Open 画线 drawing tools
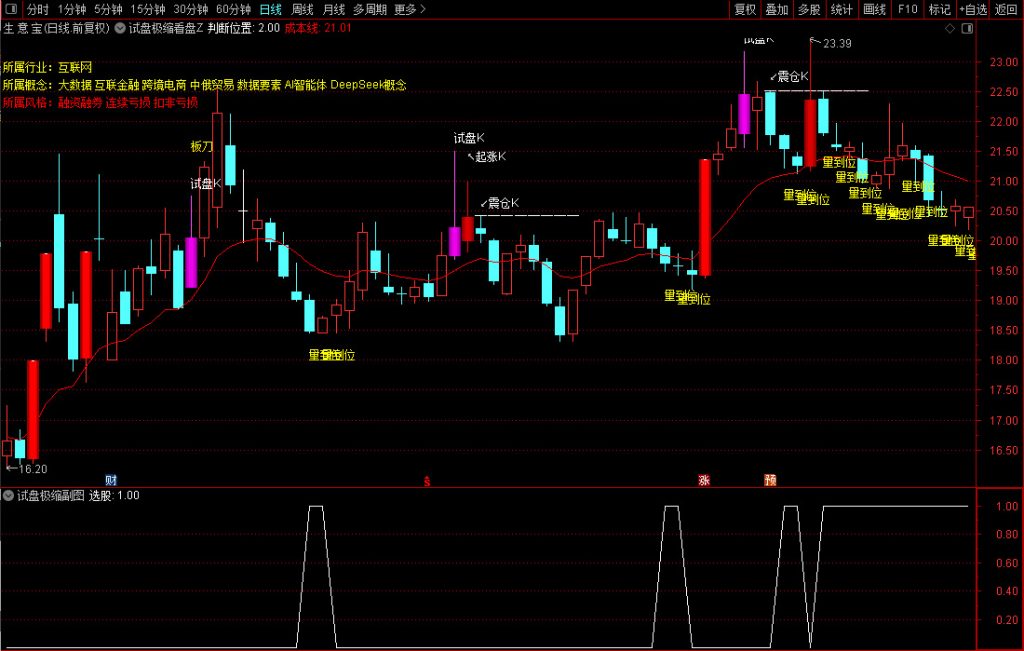 874,9
